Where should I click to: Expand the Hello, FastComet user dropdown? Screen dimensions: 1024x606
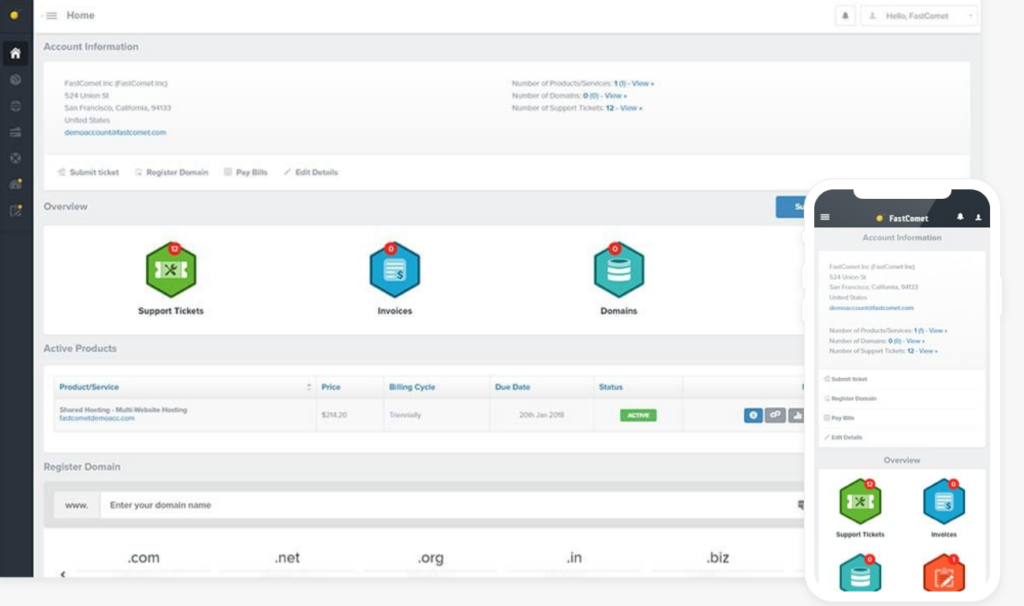click(919, 16)
